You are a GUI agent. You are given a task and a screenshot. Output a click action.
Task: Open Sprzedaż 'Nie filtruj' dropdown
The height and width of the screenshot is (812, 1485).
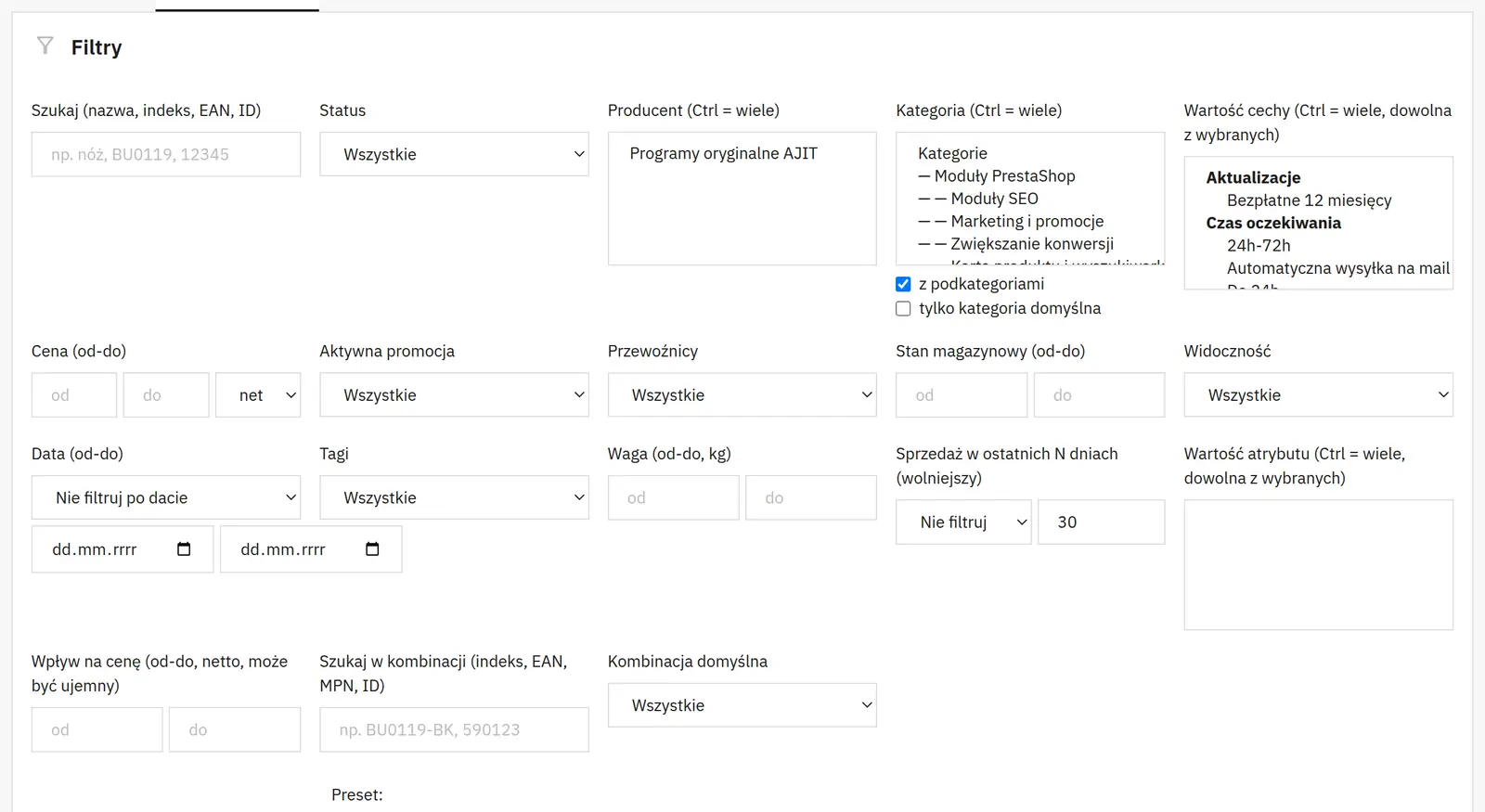pyautogui.click(x=963, y=522)
